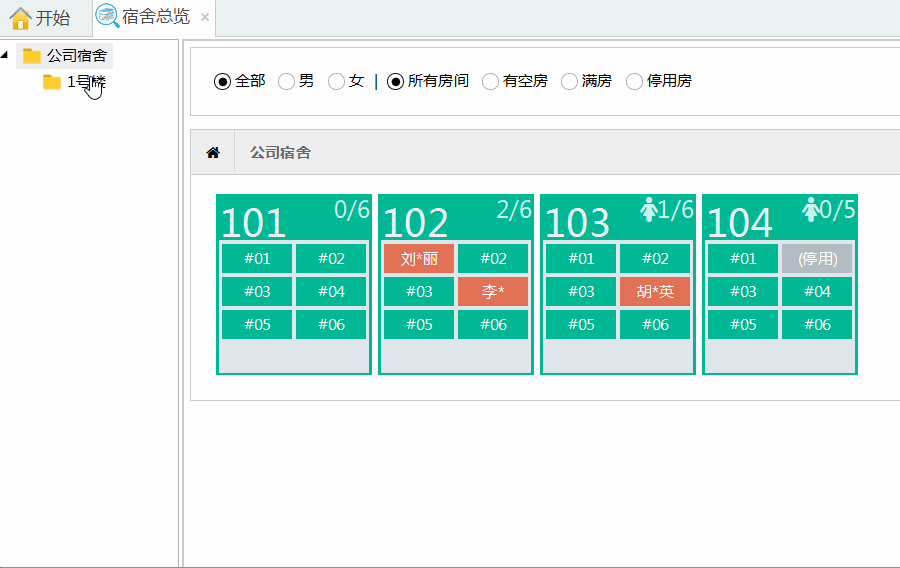Select bed #02 in room 103

(x=655, y=259)
